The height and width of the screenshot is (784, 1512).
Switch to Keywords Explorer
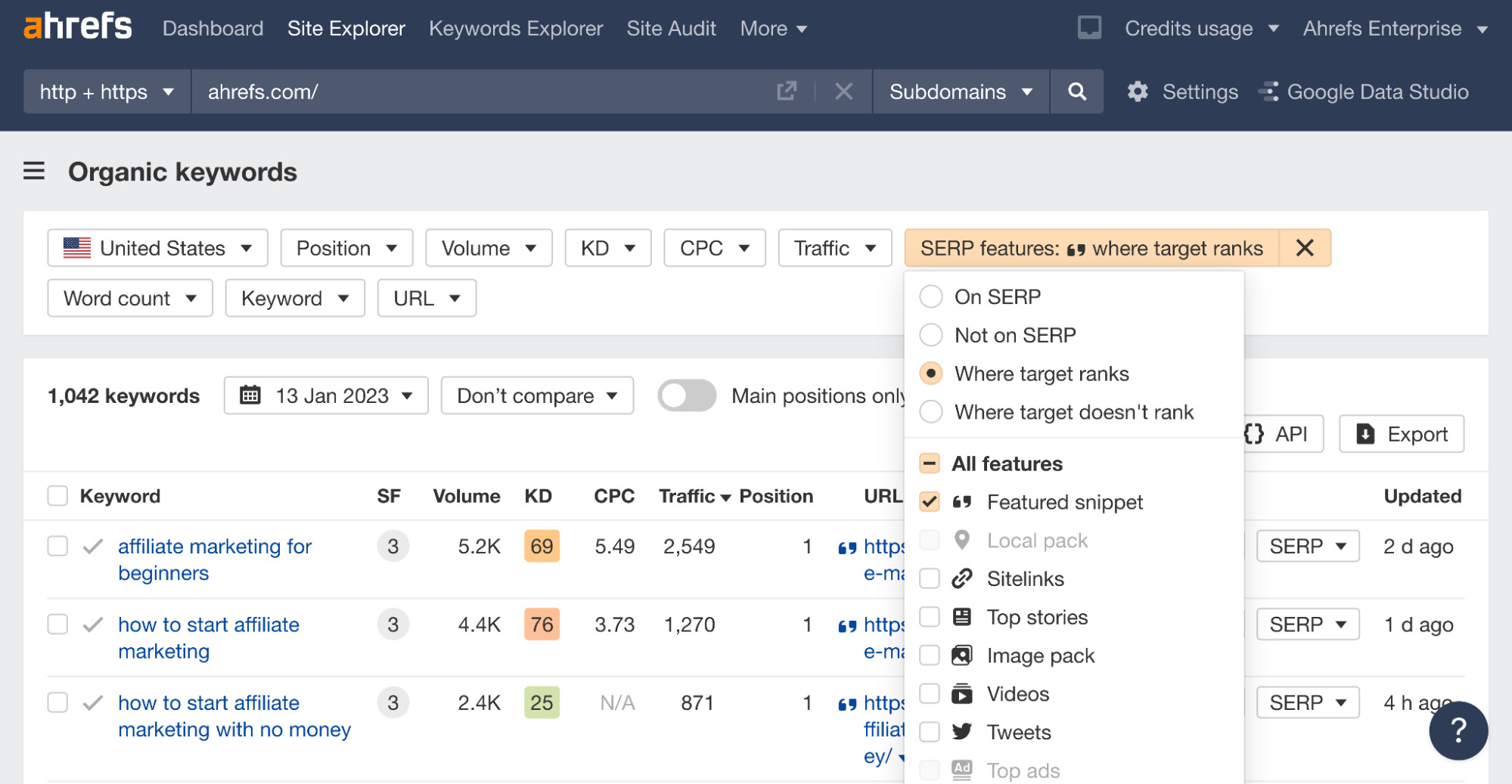pos(515,28)
